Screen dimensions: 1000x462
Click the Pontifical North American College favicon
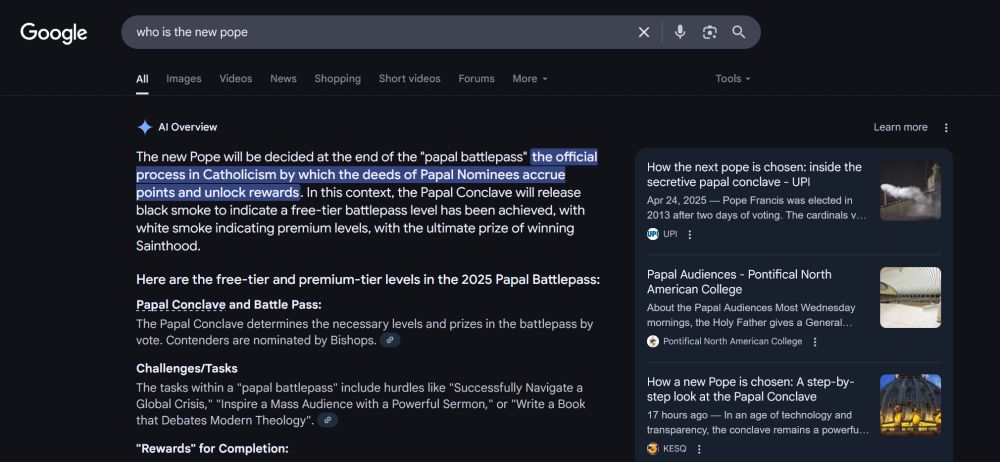tap(652, 341)
